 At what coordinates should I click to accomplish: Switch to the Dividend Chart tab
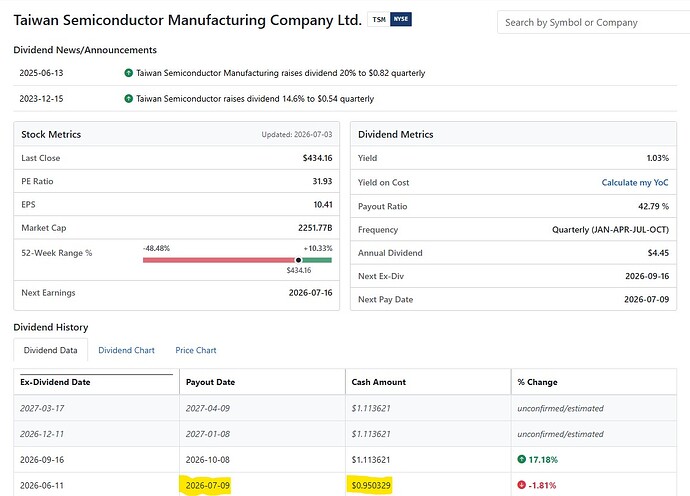pyautogui.click(x=126, y=350)
